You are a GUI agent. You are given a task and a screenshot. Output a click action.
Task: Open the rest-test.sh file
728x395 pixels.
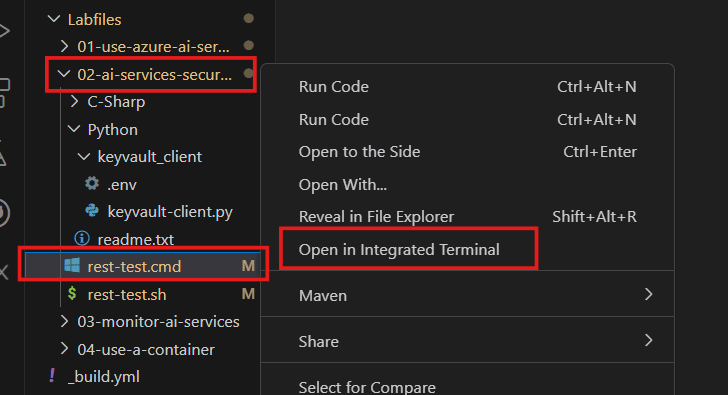pyautogui.click(x=127, y=294)
